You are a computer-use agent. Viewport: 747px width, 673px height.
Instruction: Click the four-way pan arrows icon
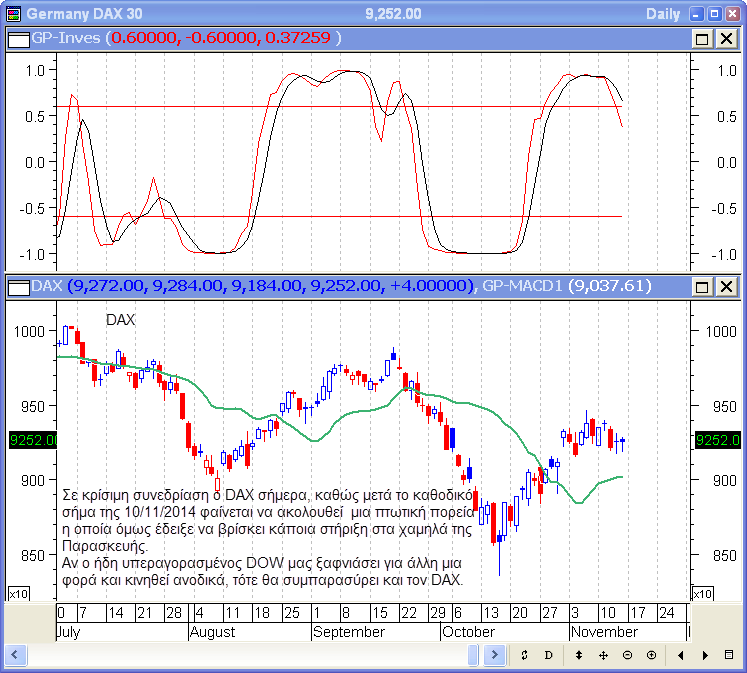[x=603, y=655]
